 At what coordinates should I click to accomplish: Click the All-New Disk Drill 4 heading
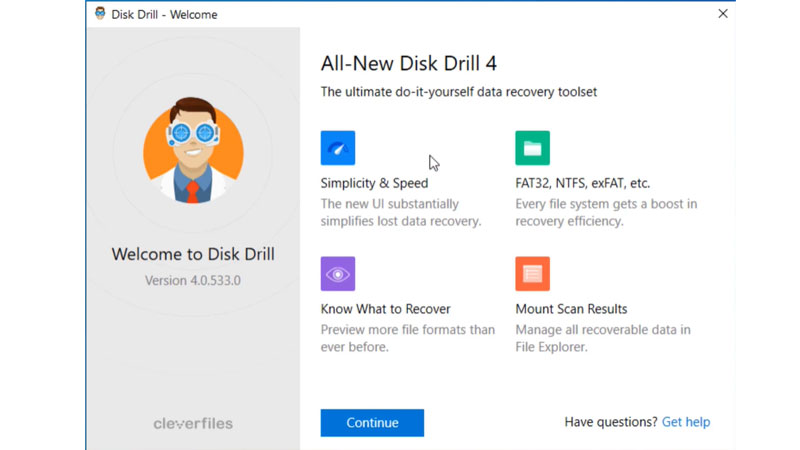click(x=408, y=64)
